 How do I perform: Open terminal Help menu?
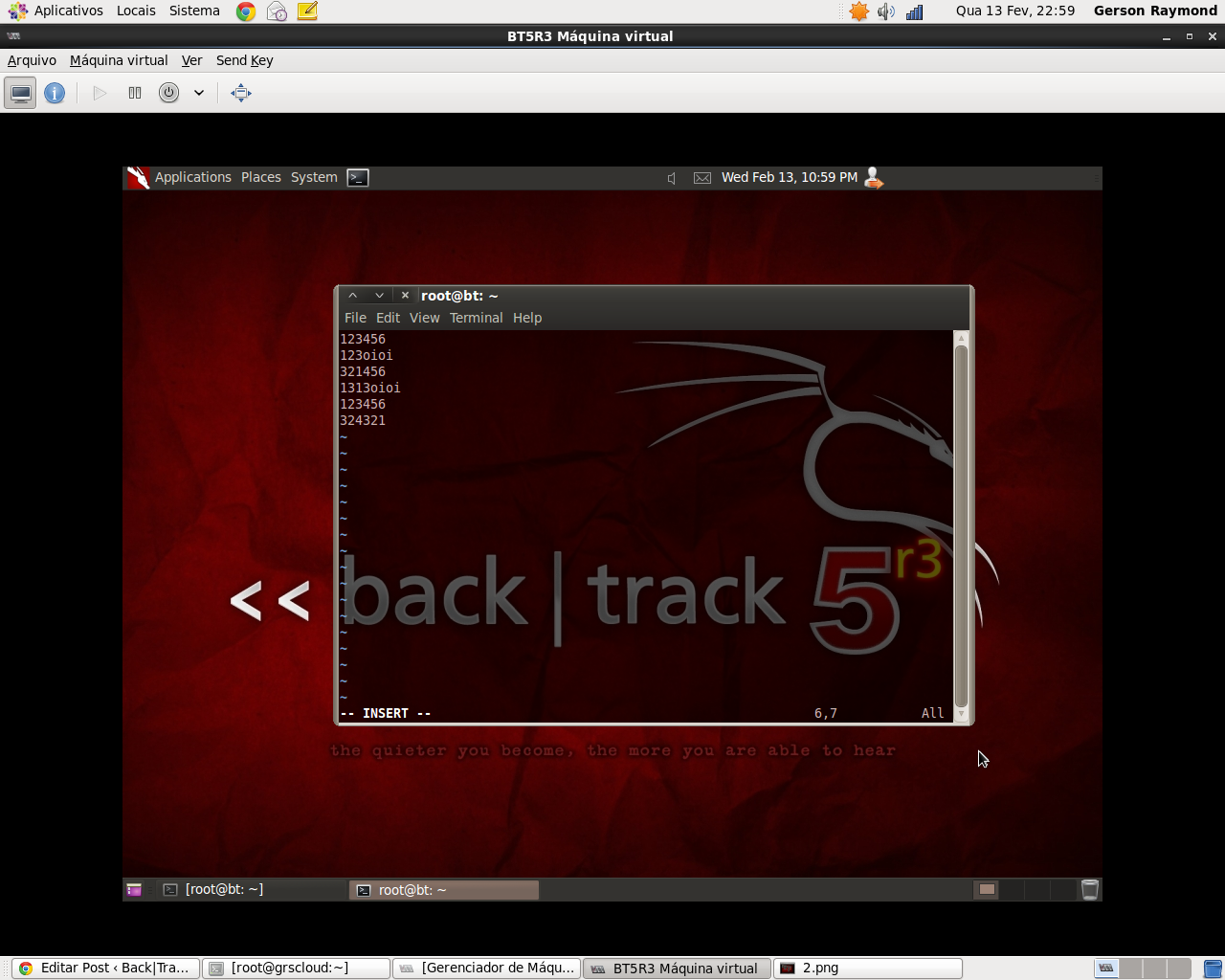[x=527, y=318]
